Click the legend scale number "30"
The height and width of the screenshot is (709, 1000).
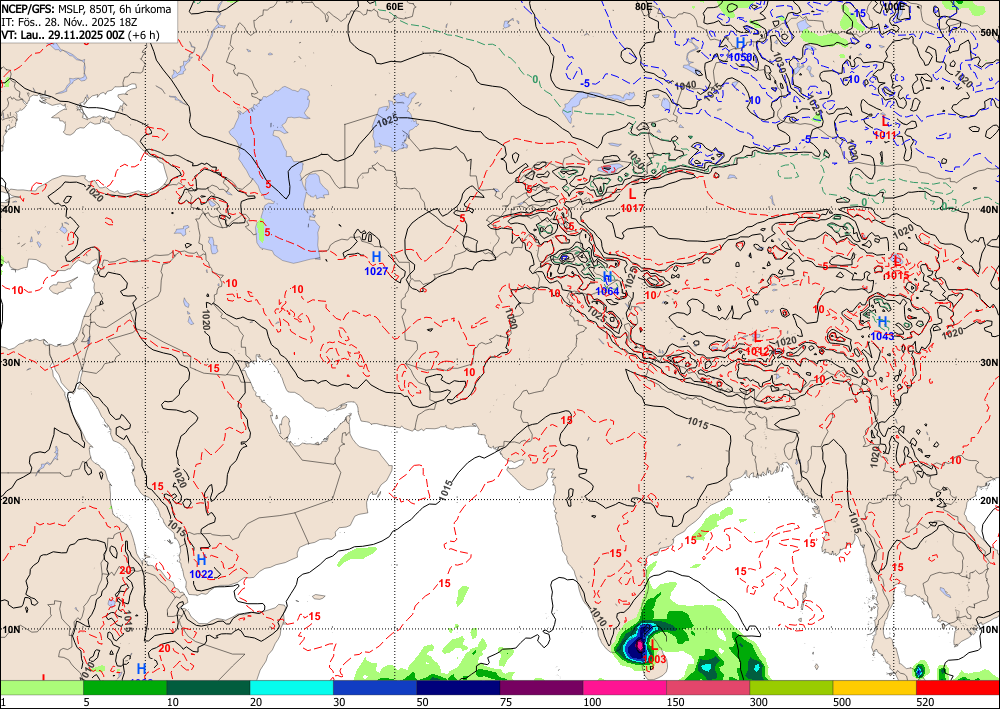click(339, 703)
